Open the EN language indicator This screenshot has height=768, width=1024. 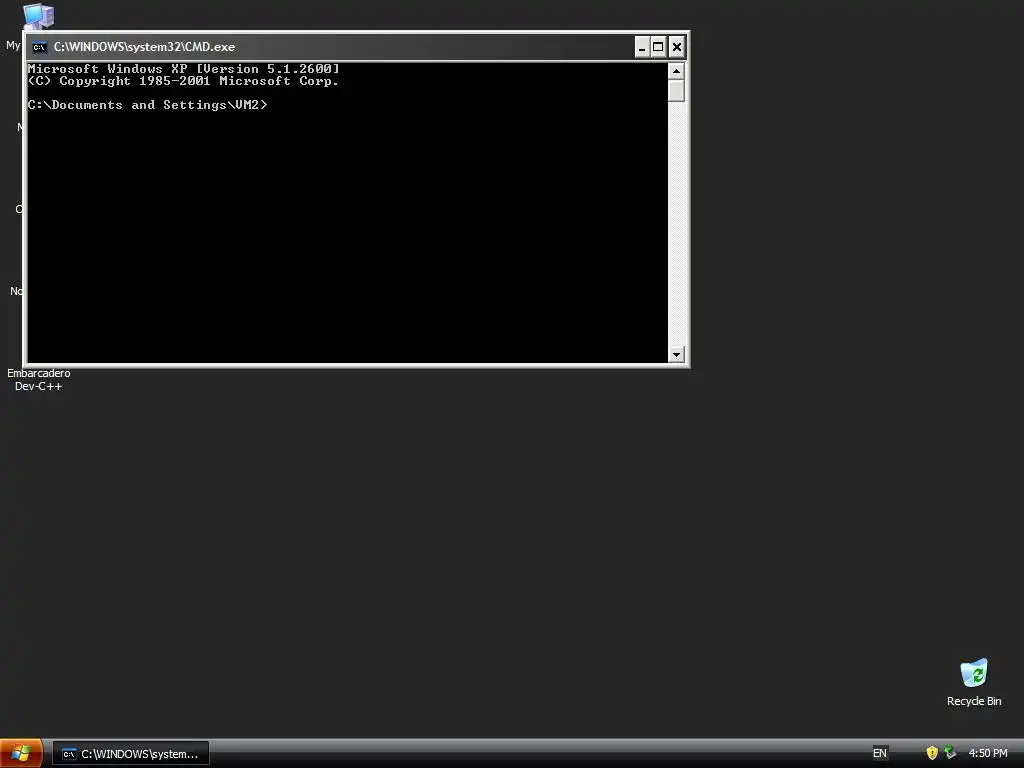(x=880, y=753)
